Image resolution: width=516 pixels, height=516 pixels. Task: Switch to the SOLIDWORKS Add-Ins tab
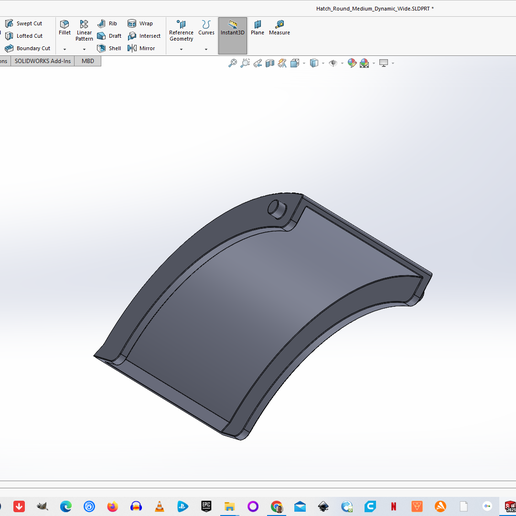click(43, 61)
